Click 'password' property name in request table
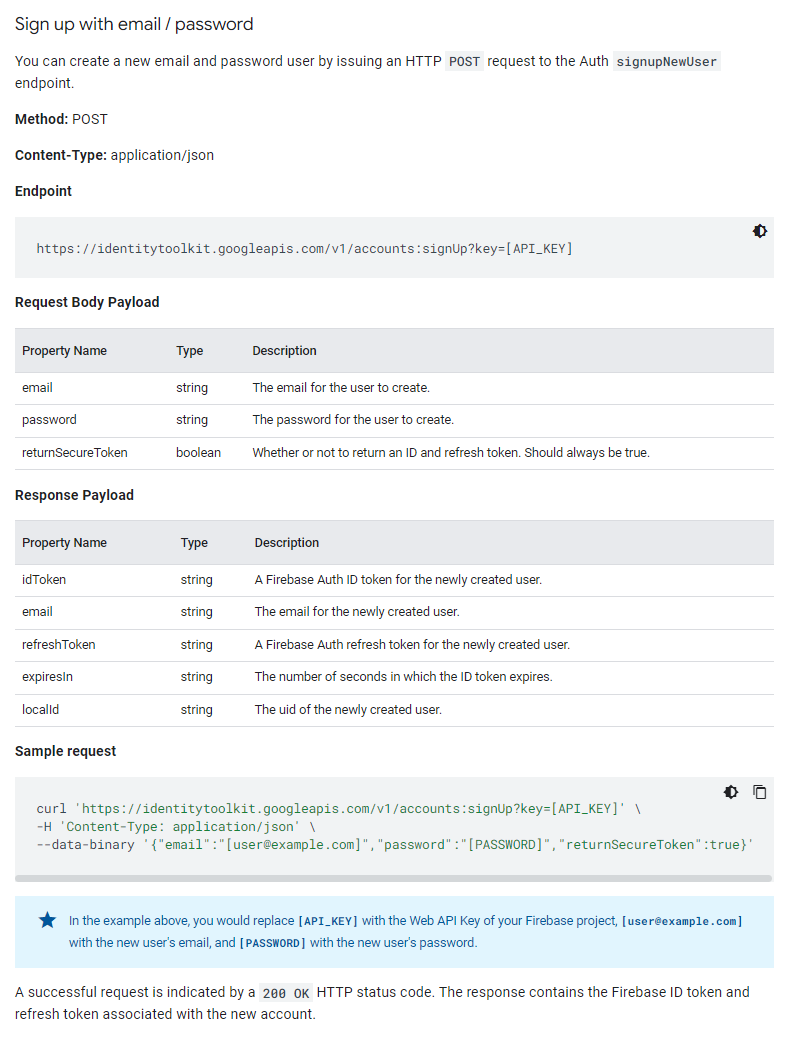Viewport: 789px width, 1039px height. [x=49, y=420]
